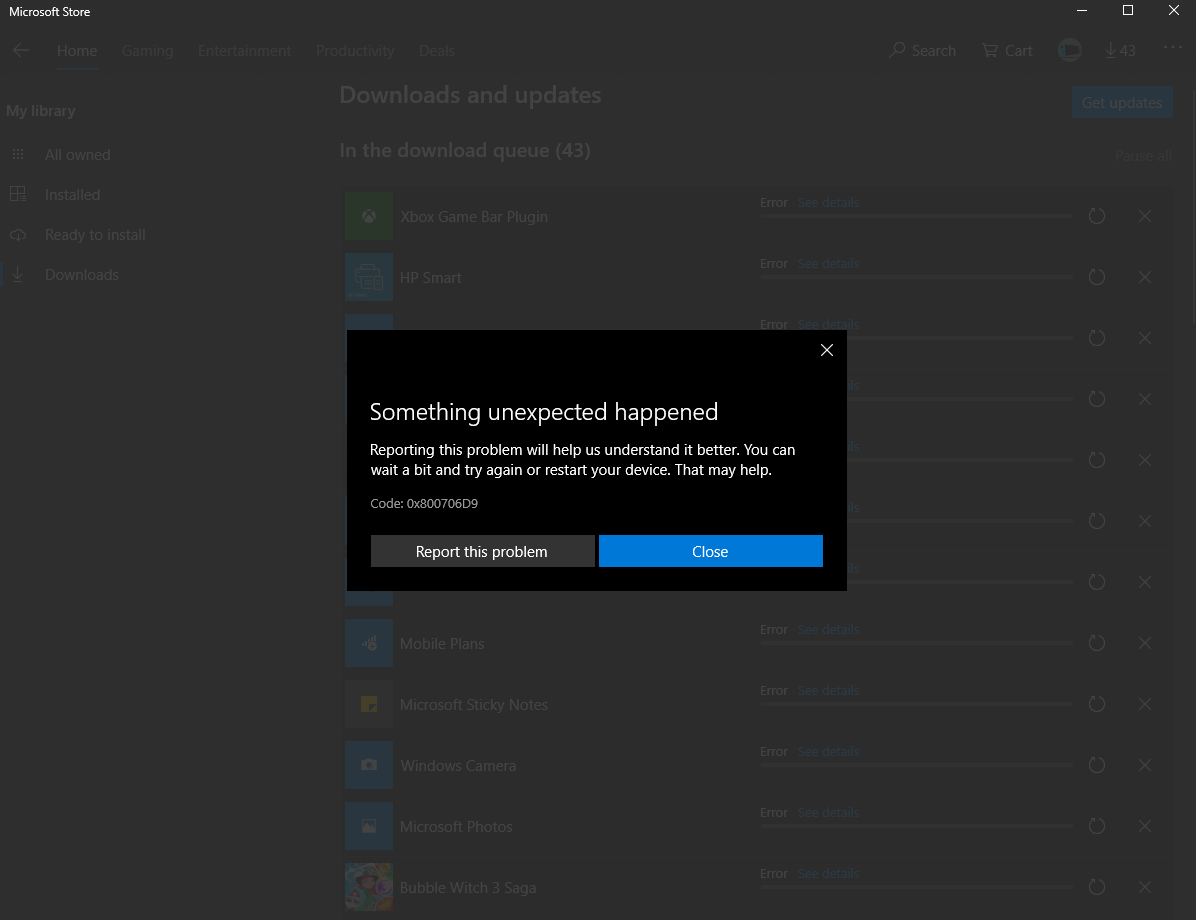The height and width of the screenshot is (920, 1196).
Task: Switch to the Gaming tab
Action: (x=147, y=50)
